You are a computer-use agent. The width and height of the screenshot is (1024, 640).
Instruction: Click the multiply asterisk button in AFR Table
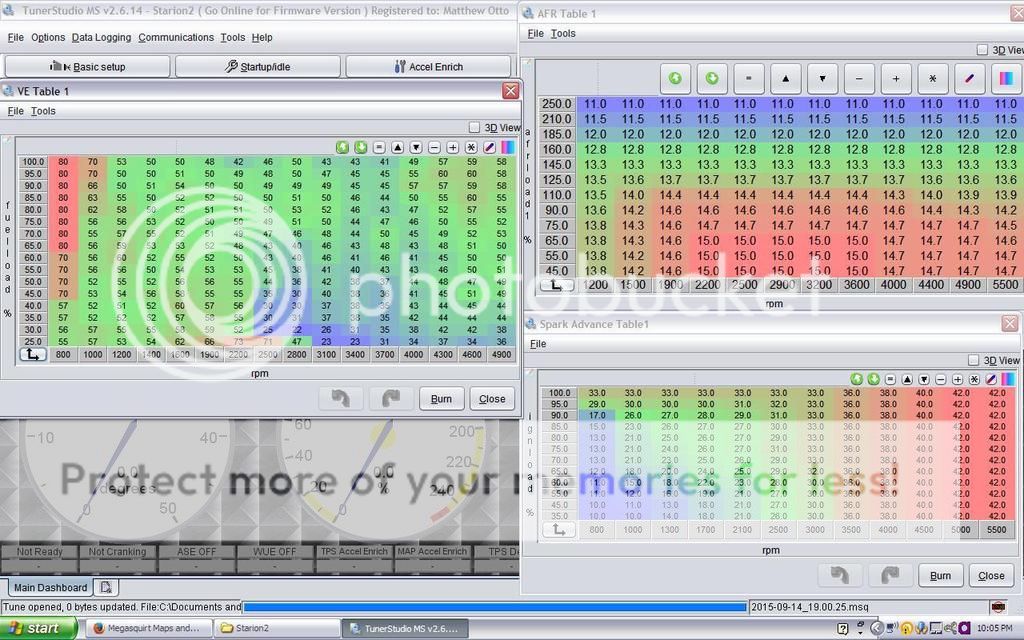pos(933,78)
